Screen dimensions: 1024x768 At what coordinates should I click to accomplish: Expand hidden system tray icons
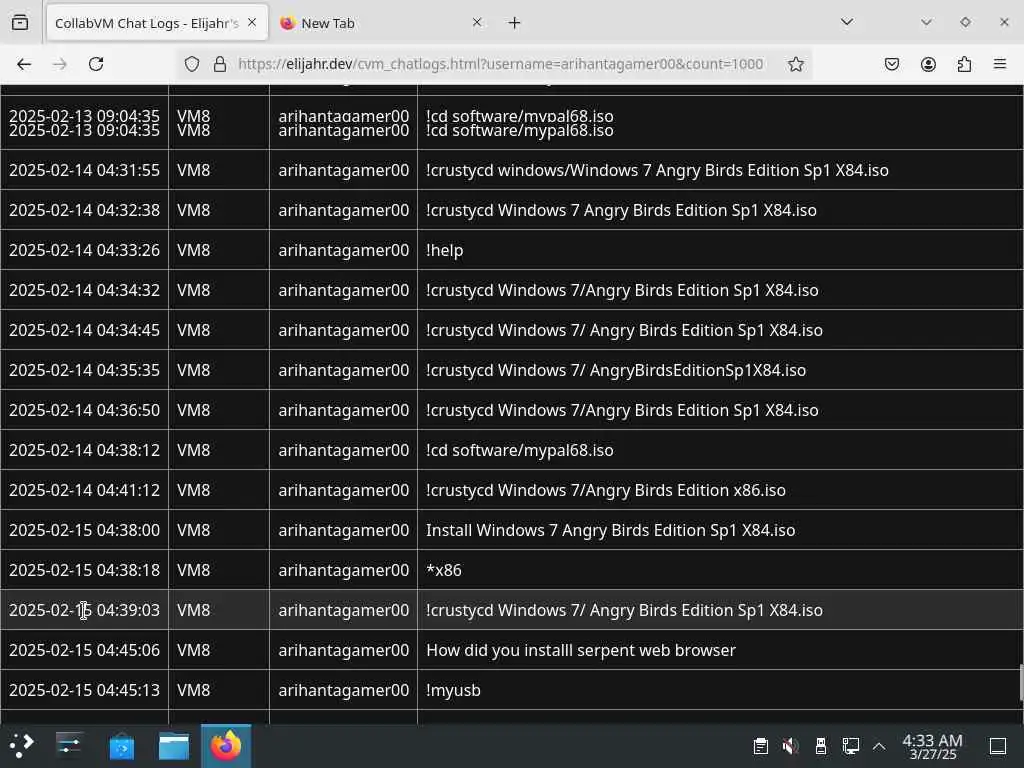coord(879,746)
